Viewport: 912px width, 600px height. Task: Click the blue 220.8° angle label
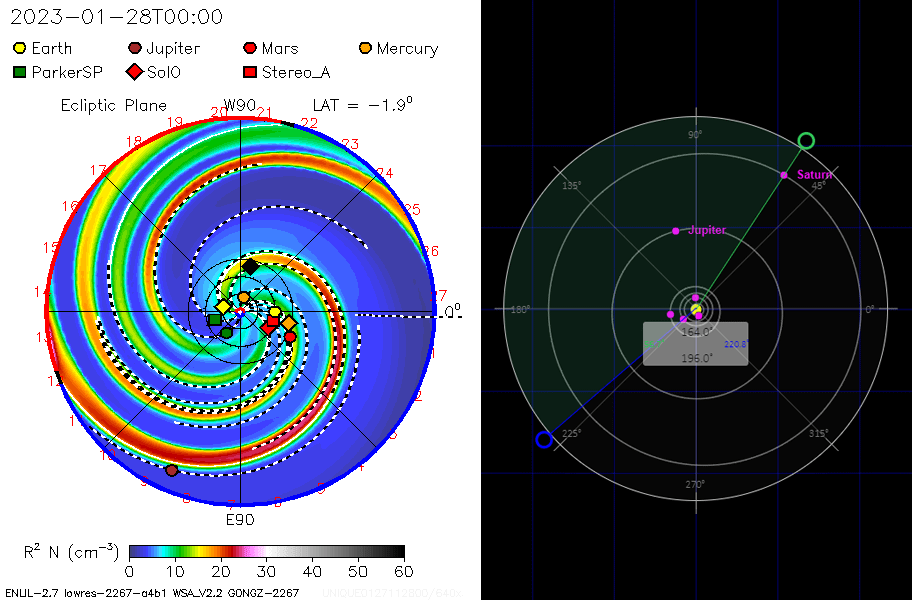tap(735, 344)
